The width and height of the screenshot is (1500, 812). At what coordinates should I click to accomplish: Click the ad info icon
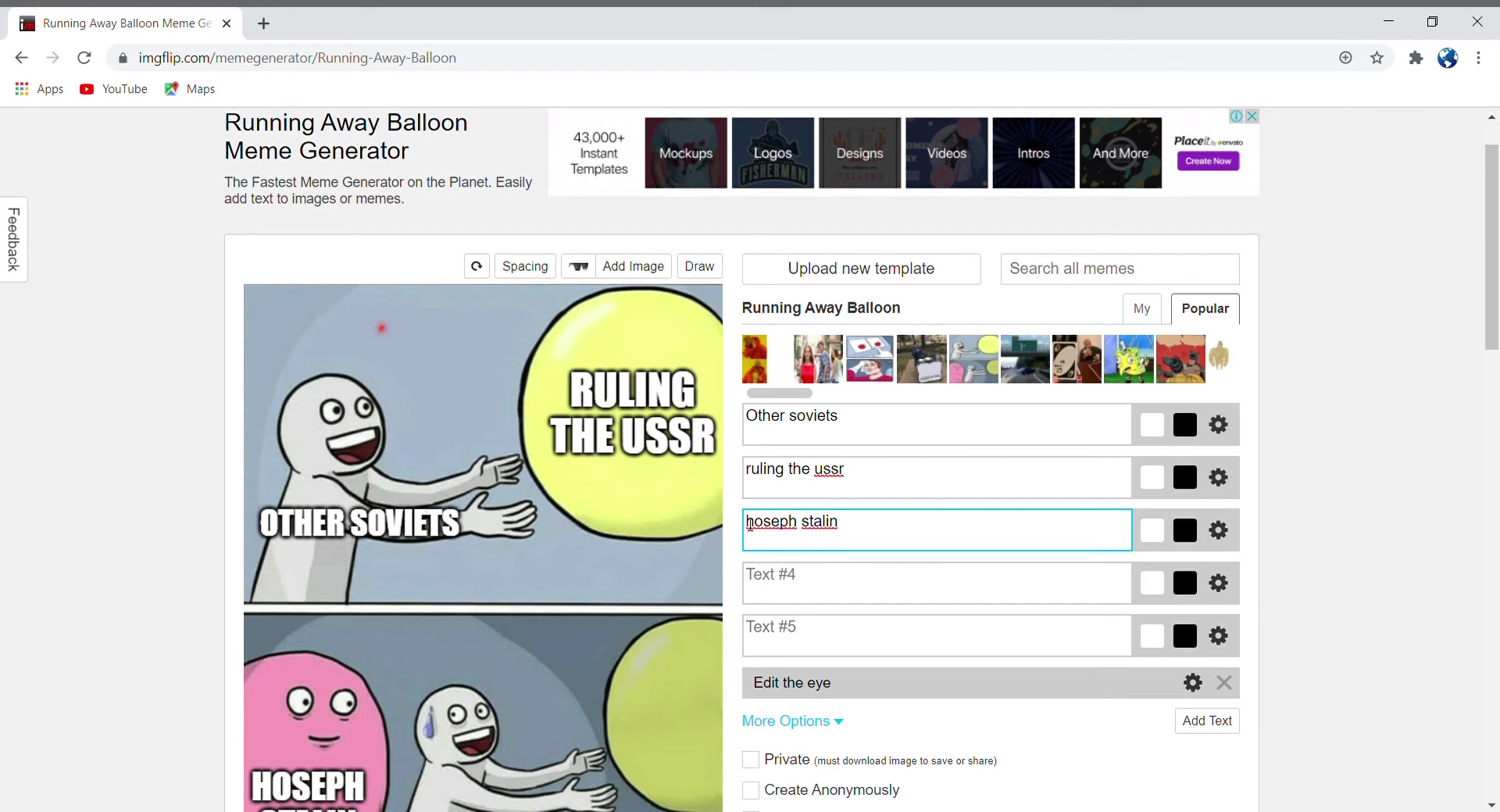1237,116
